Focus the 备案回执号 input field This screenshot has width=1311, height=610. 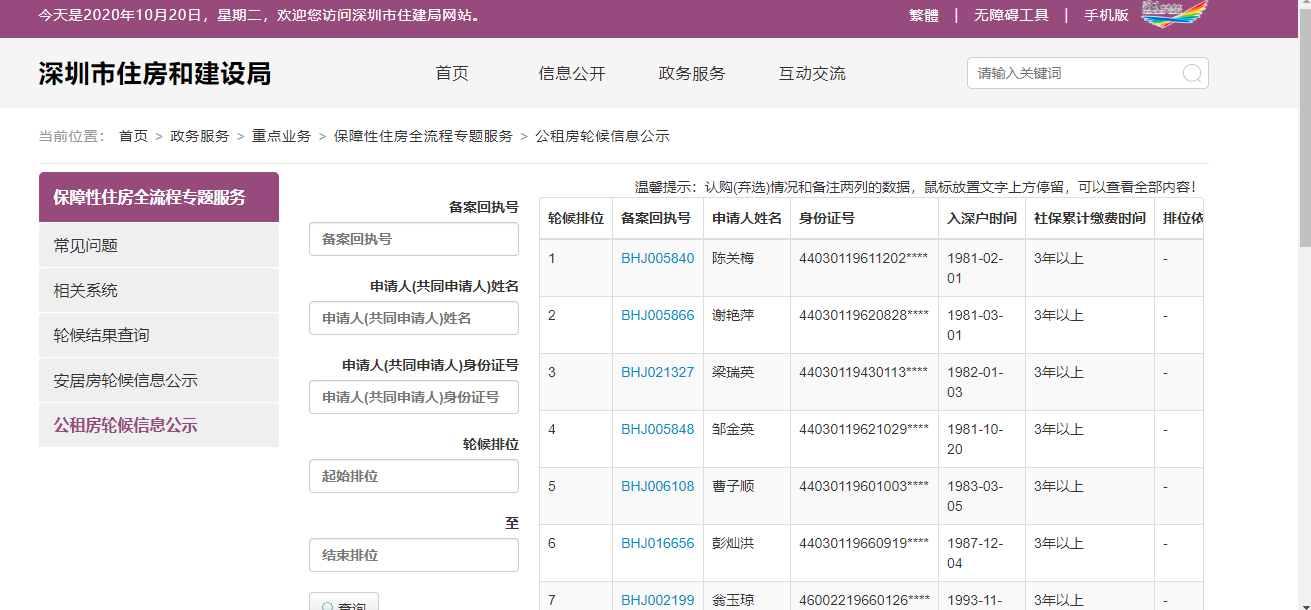pyautogui.click(x=414, y=239)
